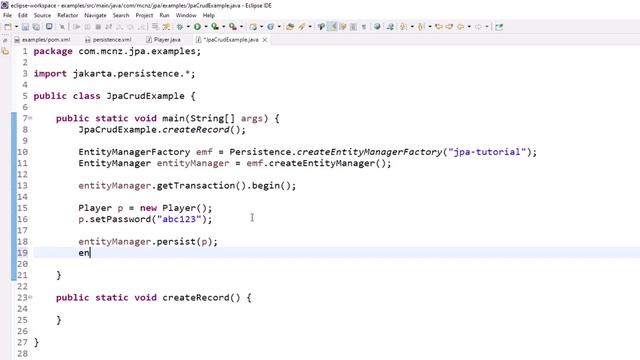Click the Previous Annotation icon
This screenshot has width=640, height=360.
coord(421,27)
